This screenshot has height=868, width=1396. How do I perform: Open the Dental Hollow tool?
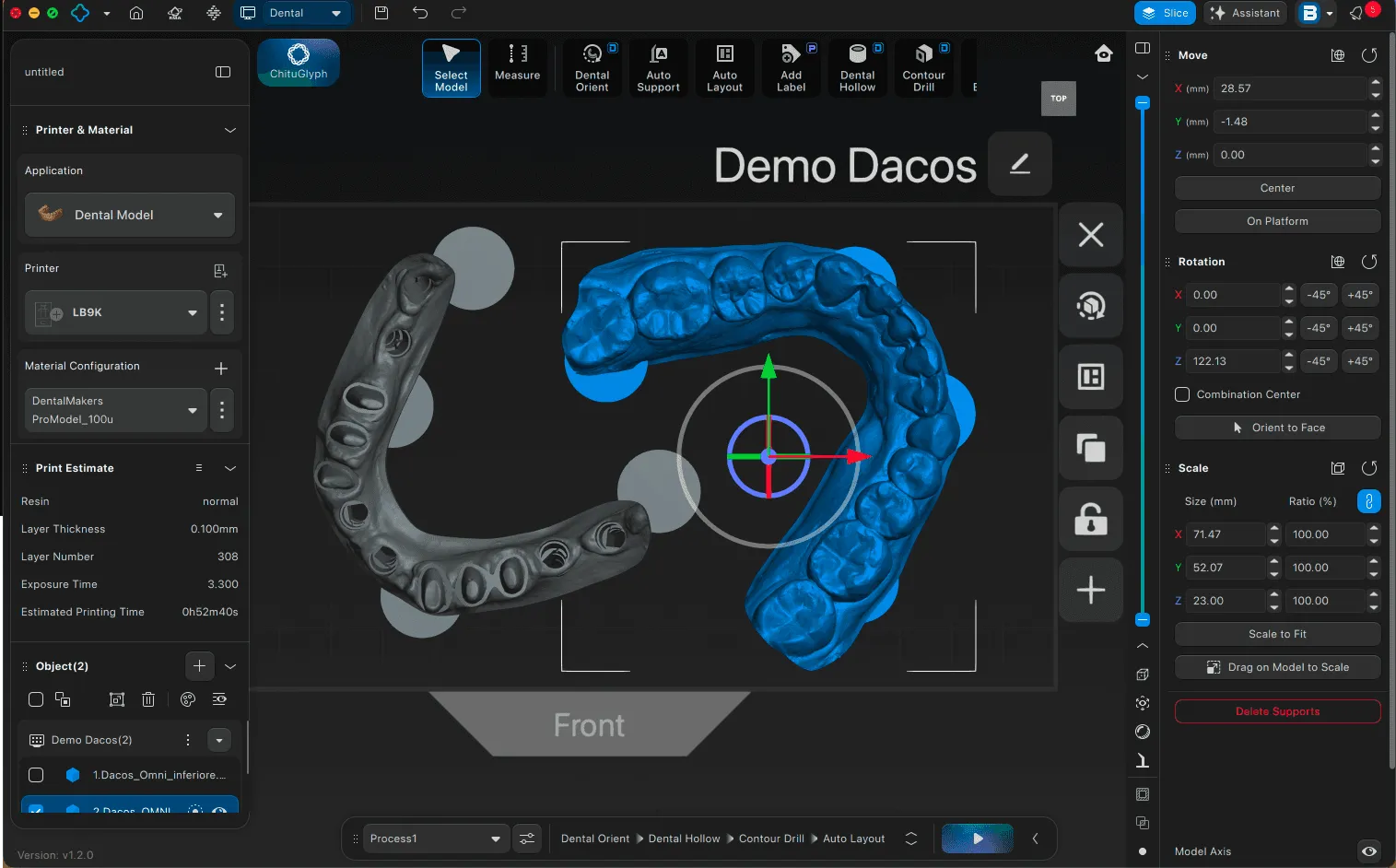(x=857, y=67)
